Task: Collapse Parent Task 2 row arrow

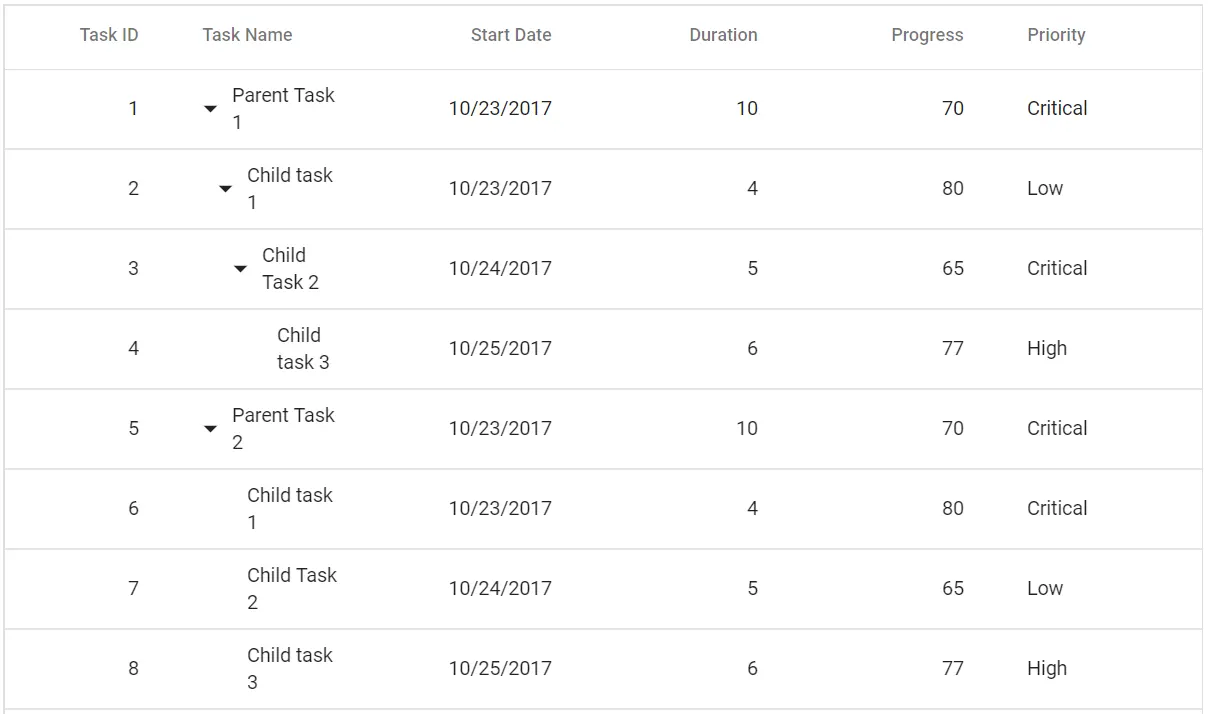Action: point(210,429)
